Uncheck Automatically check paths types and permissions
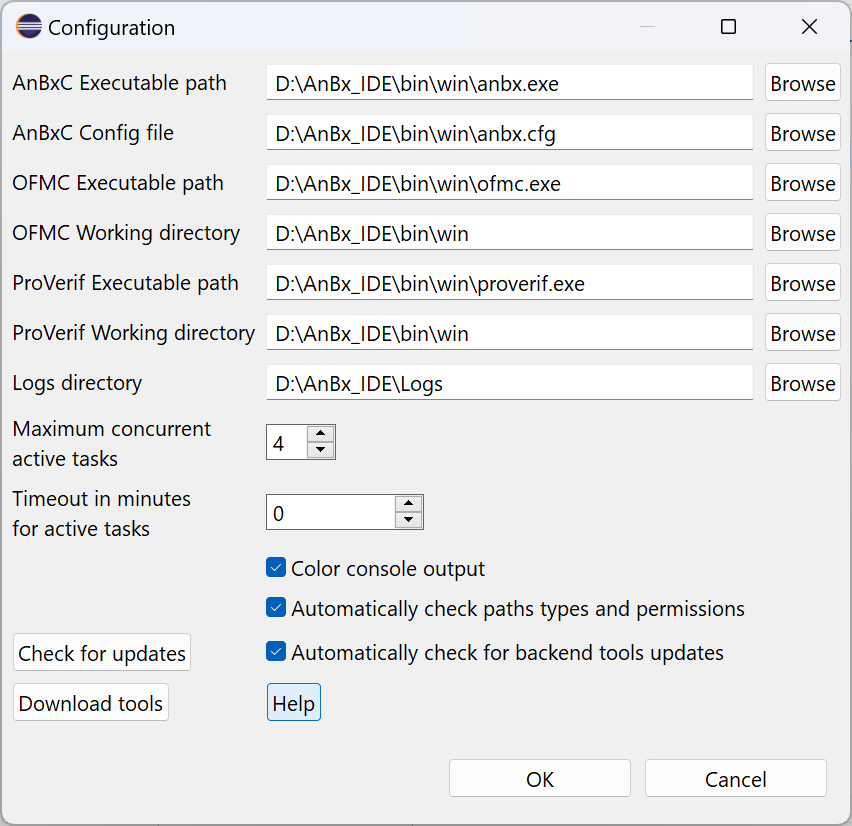The height and width of the screenshot is (826, 852). 277,608
